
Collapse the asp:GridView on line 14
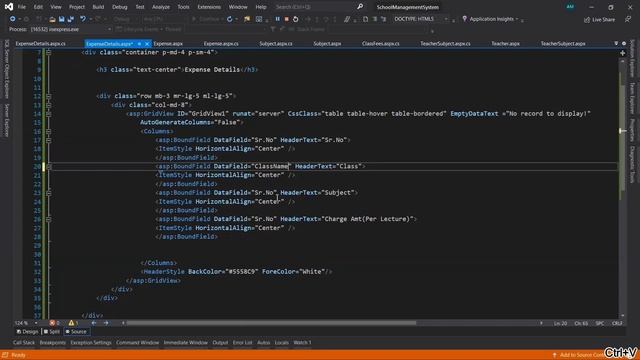[49, 114]
